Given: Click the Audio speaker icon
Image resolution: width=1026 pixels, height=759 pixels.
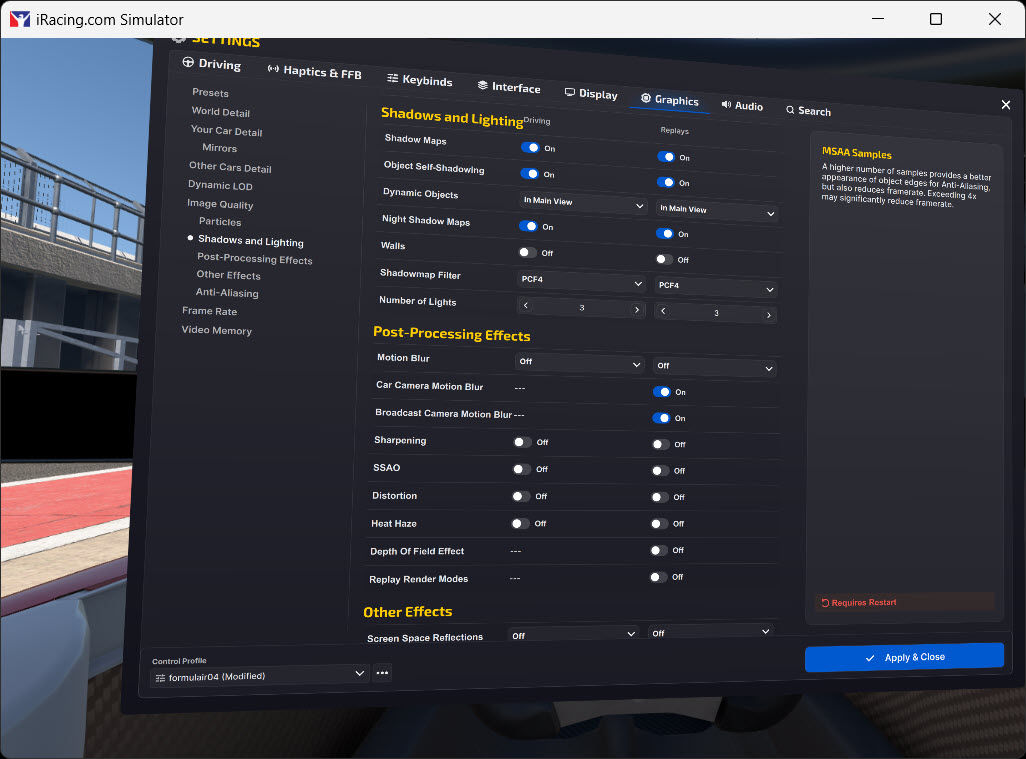Looking at the screenshot, I should tap(726, 105).
